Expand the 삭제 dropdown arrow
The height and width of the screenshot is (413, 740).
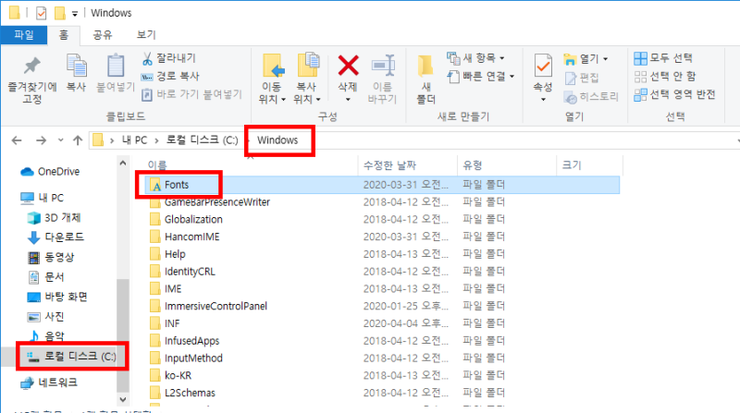click(348, 100)
